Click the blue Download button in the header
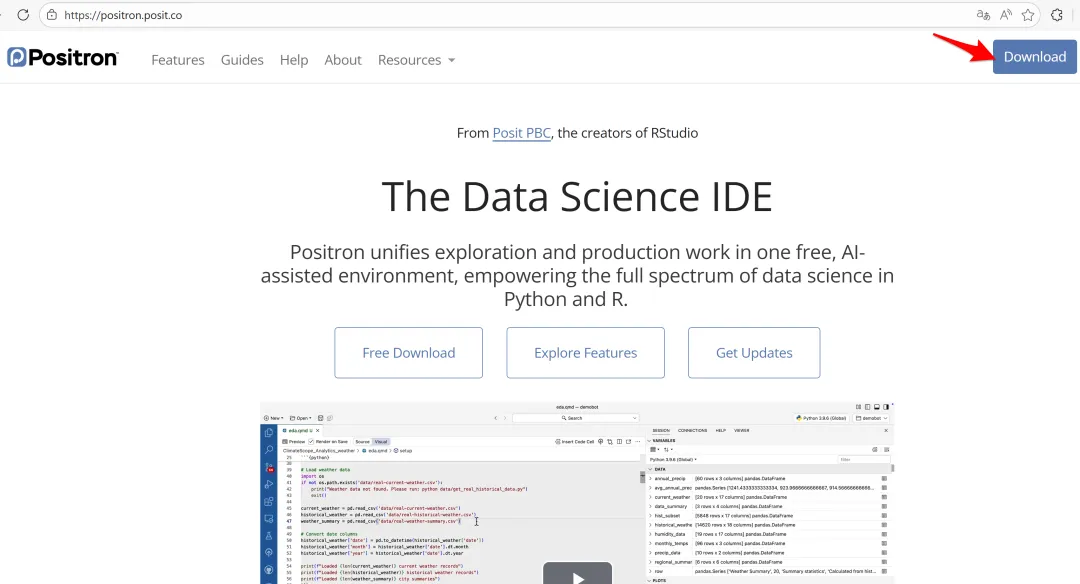This screenshot has width=1080, height=584. pyautogui.click(x=1035, y=57)
